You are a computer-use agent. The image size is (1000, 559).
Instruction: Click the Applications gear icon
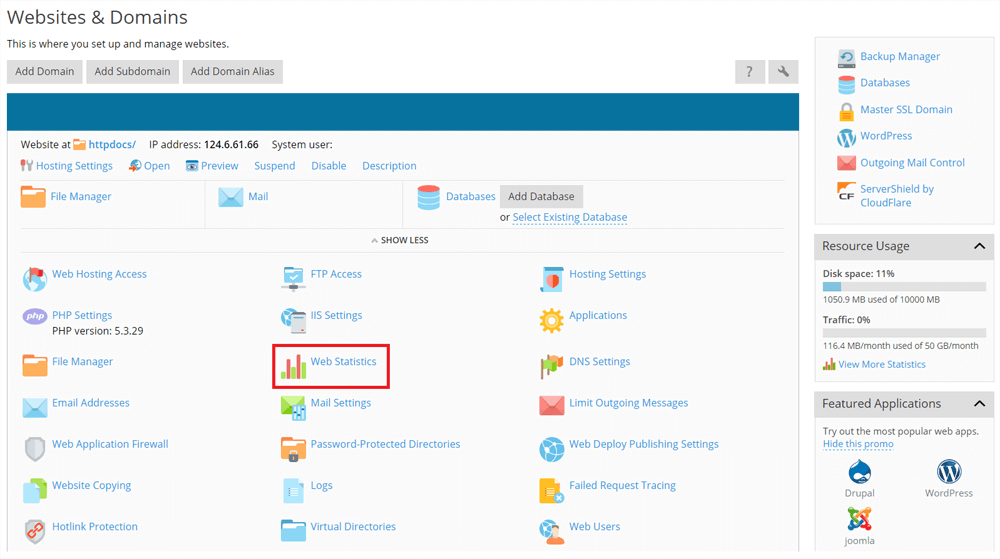pos(551,321)
